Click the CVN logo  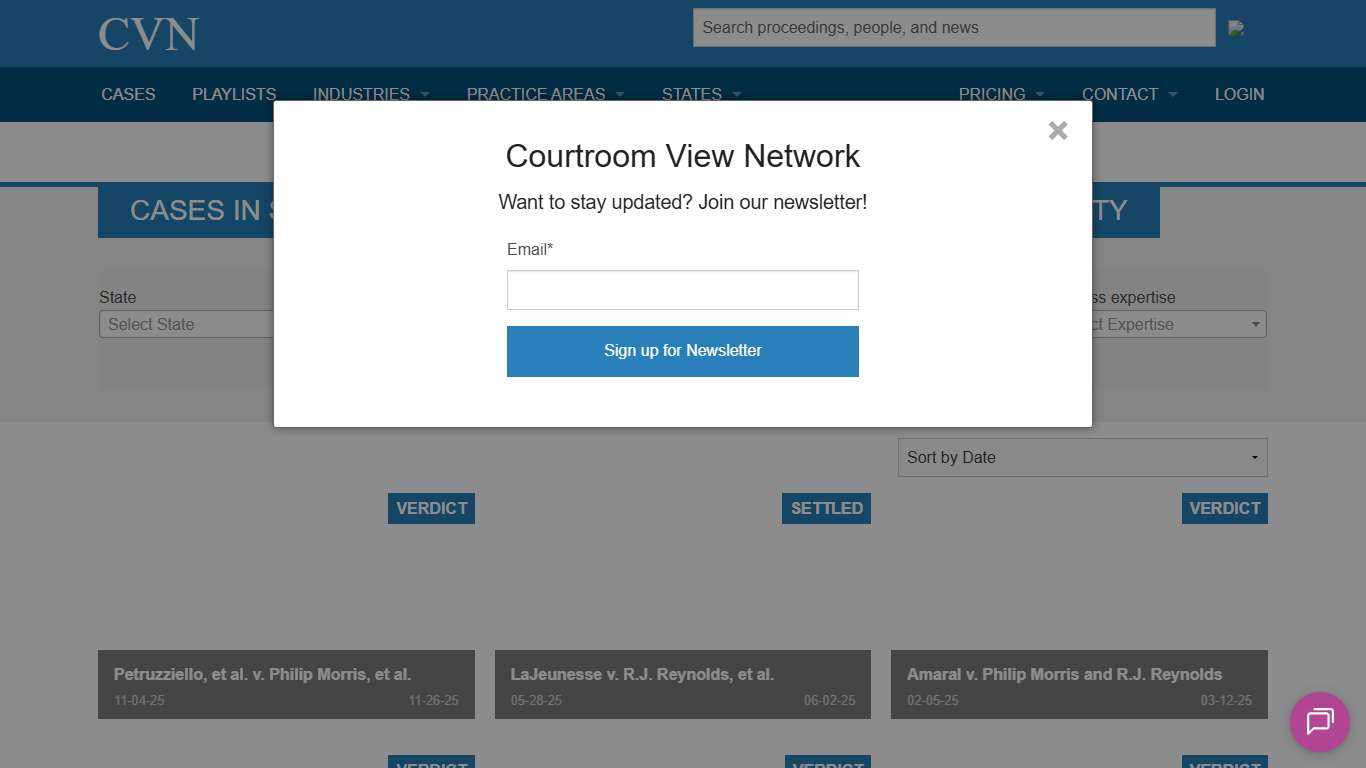tap(147, 33)
